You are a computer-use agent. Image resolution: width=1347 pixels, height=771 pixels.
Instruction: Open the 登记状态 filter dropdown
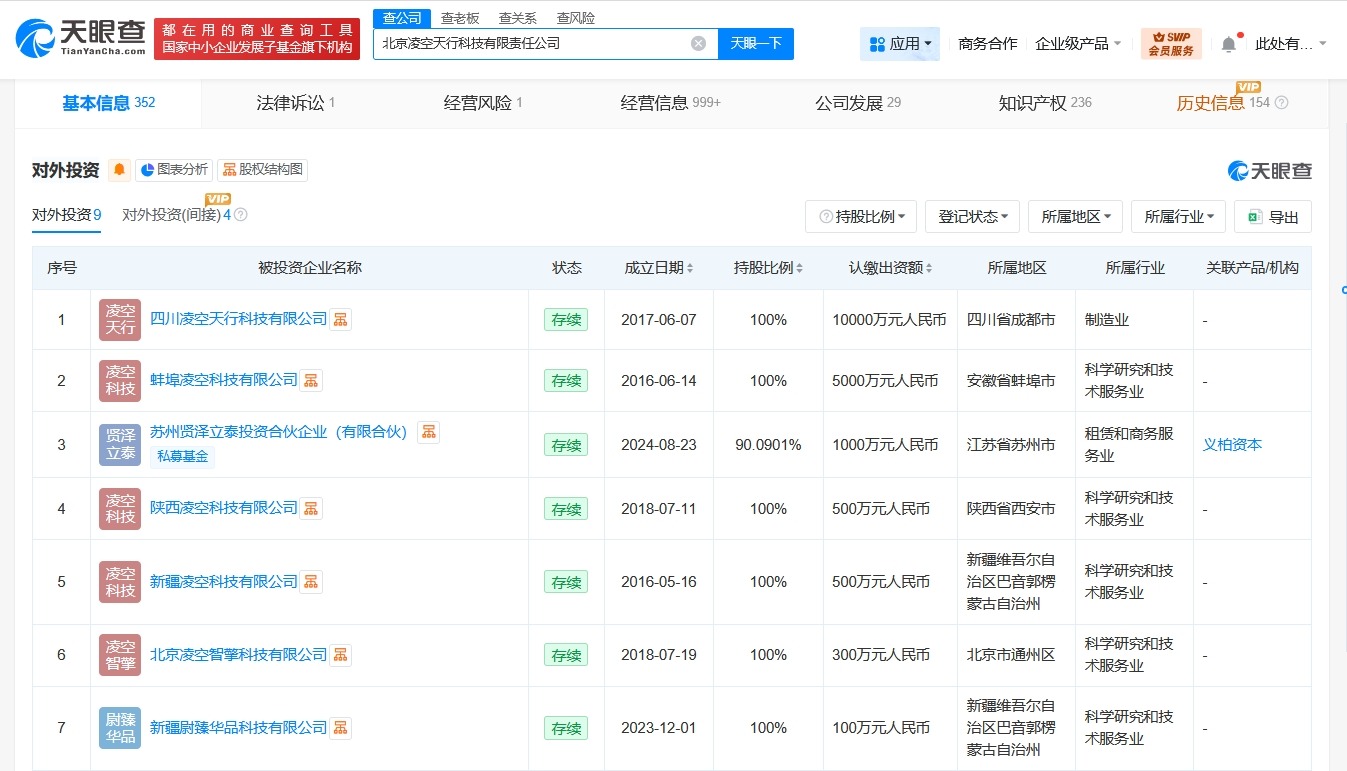[971, 216]
